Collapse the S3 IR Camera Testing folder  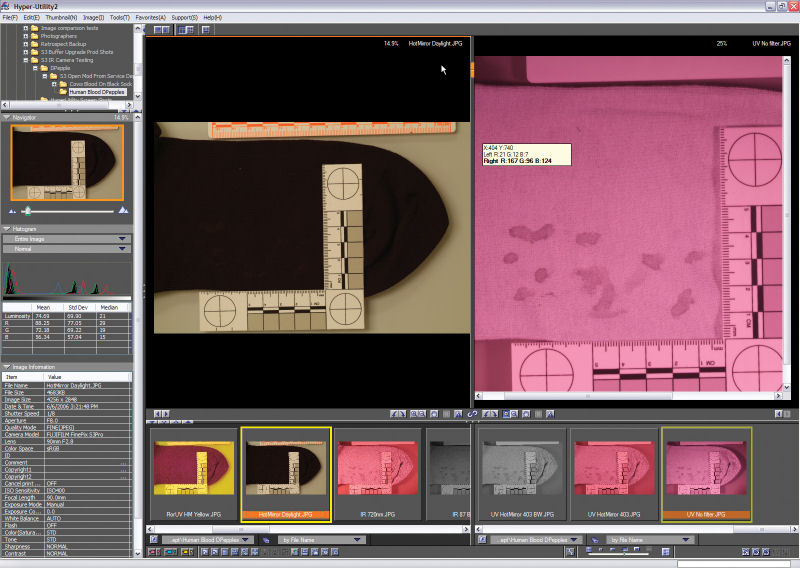click(27, 60)
